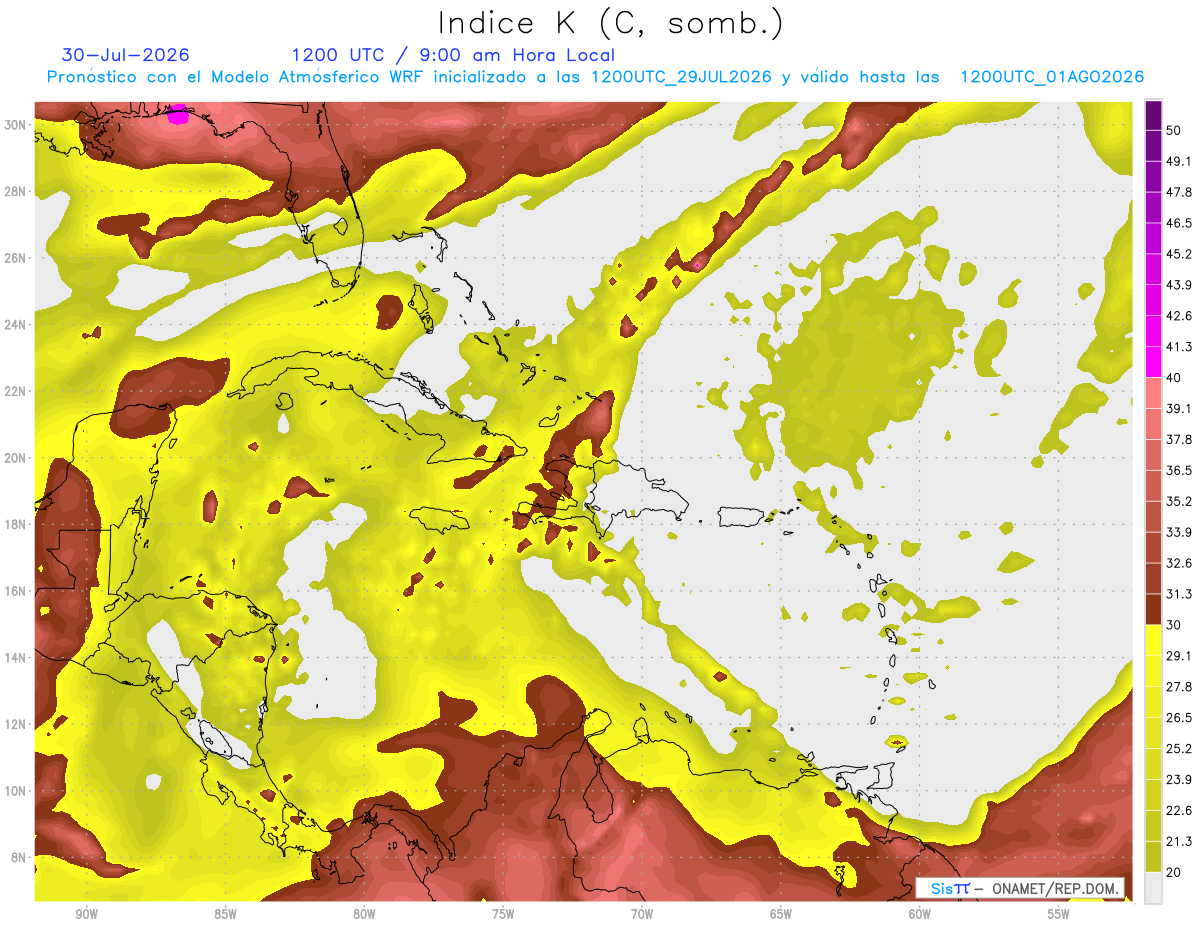Click the "80W" longitude label
1200x927 pixels.
pos(364,914)
